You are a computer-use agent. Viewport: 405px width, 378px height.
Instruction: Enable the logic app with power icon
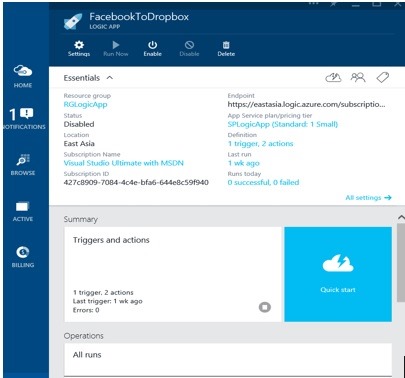click(153, 49)
